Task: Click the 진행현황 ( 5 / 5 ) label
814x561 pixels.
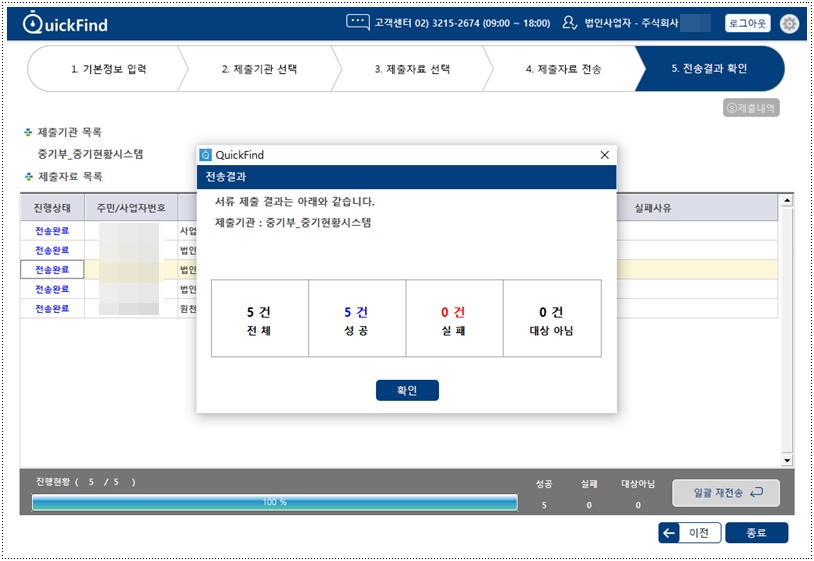Action: [x=86, y=482]
